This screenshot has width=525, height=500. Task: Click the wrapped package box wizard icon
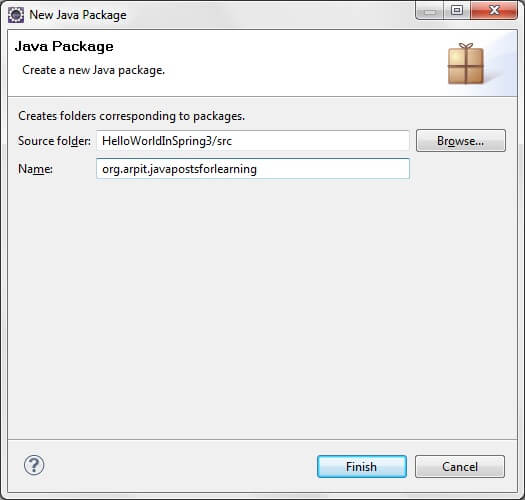(466, 63)
